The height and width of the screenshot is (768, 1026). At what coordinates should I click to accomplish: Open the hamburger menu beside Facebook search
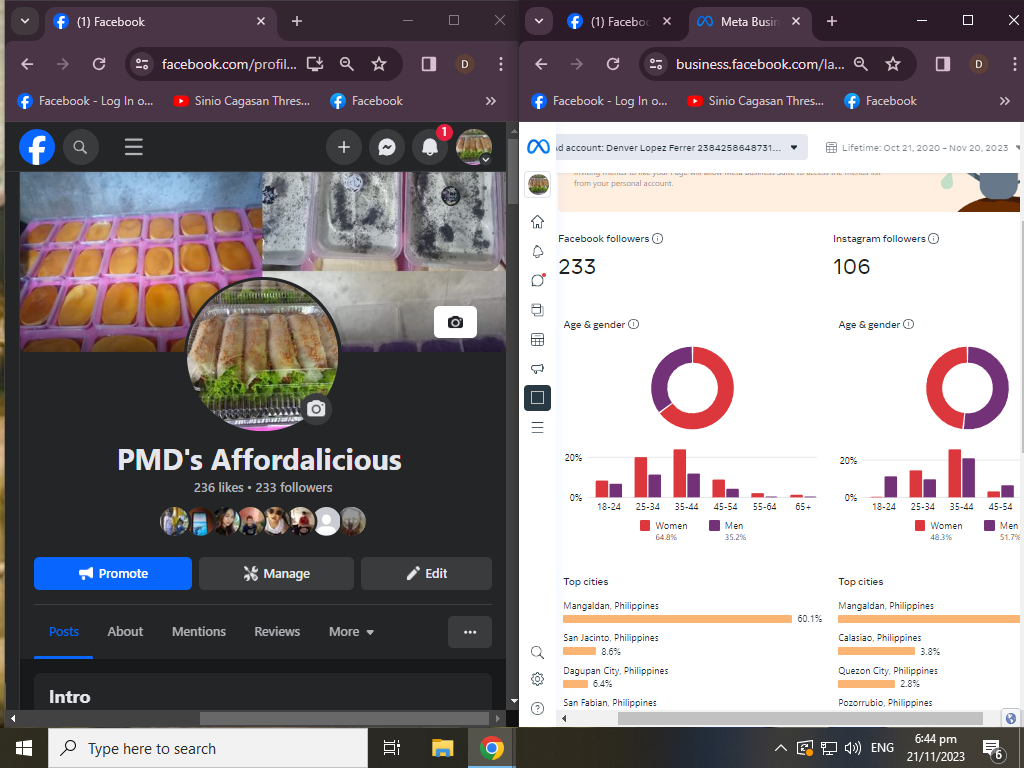(133, 147)
